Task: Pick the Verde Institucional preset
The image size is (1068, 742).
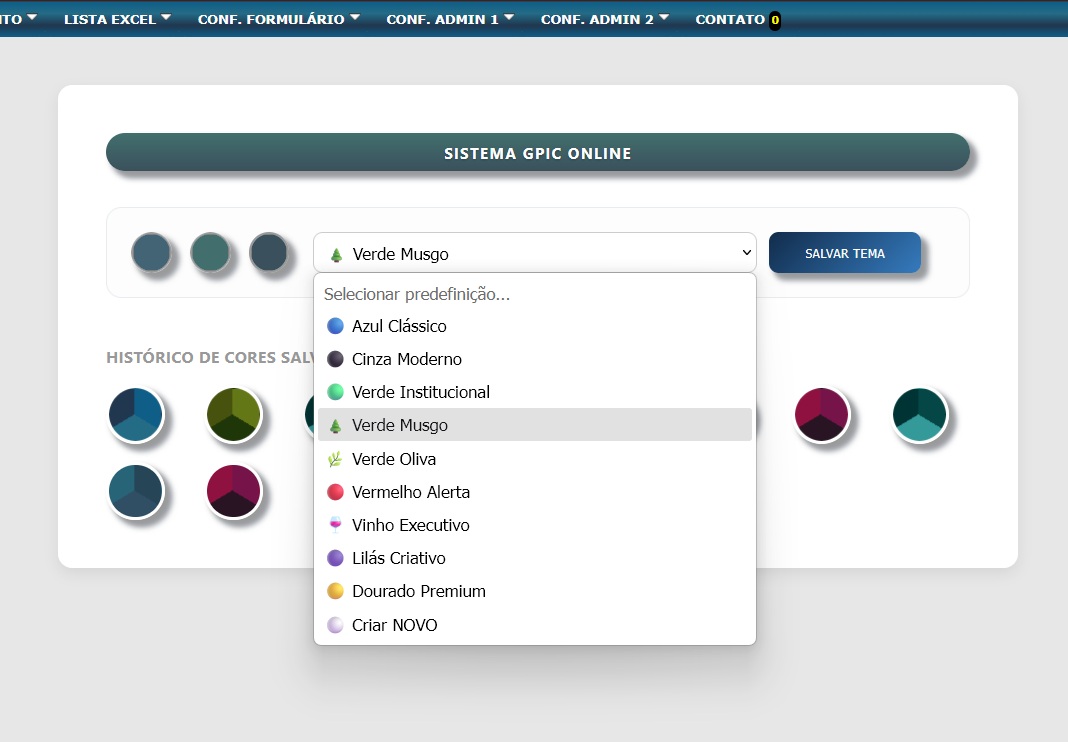Action: pos(420,392)
